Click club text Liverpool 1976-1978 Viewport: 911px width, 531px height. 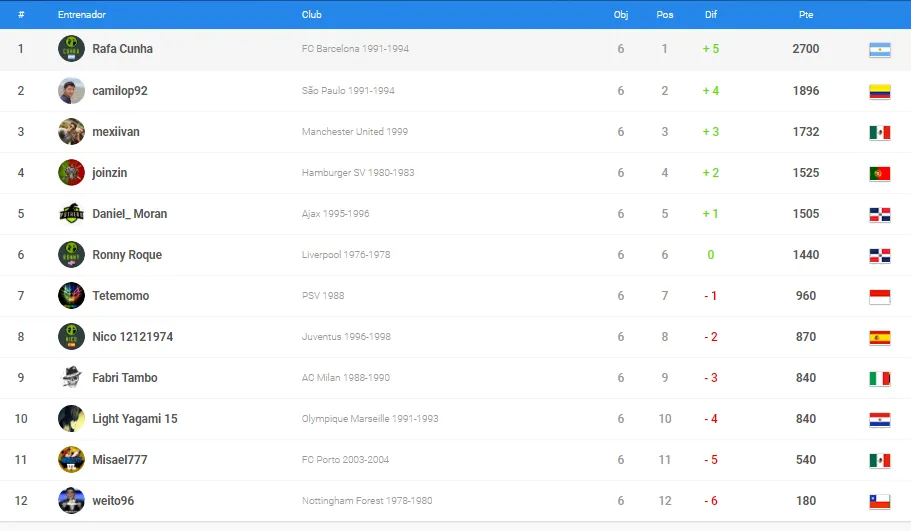346,254
